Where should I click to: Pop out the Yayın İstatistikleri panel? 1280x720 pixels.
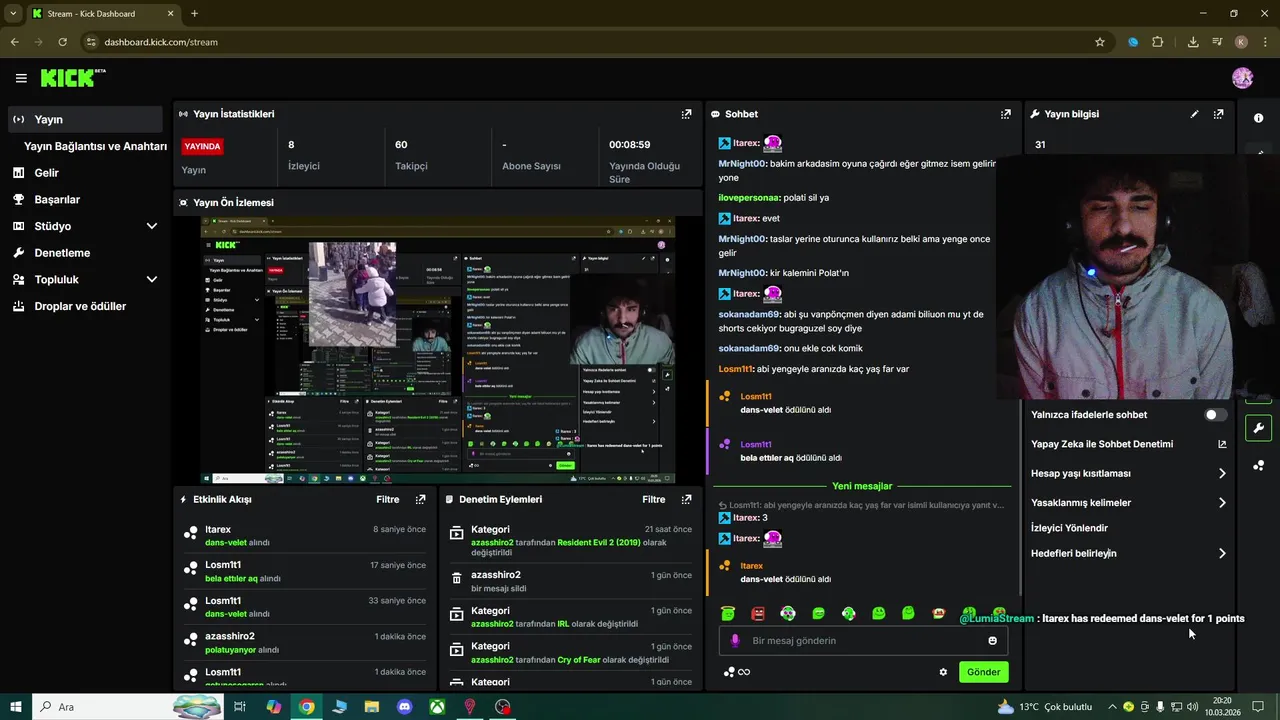(686, 114)
